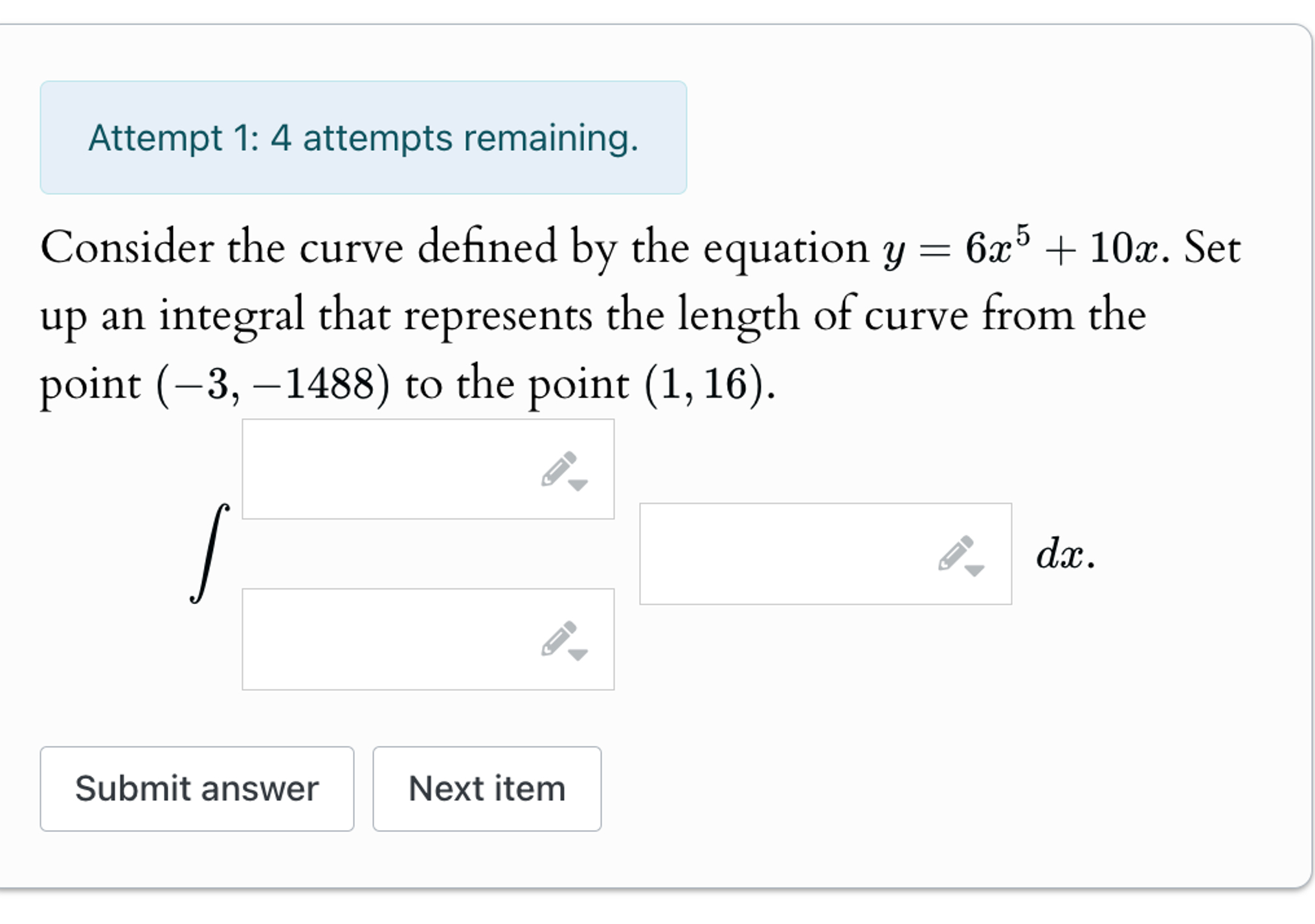Screen dimensions: 1315x924
Task: Select Submit answer to check your work
Action: 197,789
